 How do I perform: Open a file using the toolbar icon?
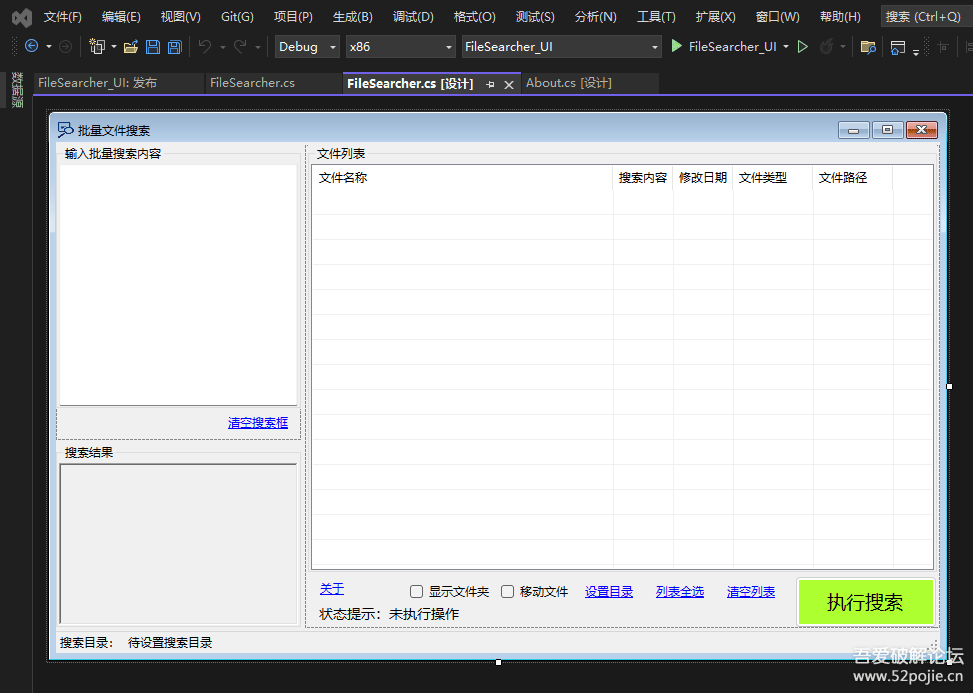(130, 47)
